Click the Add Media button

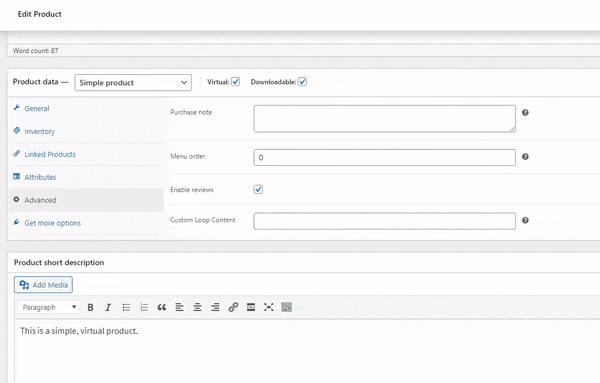coord(43,285)
